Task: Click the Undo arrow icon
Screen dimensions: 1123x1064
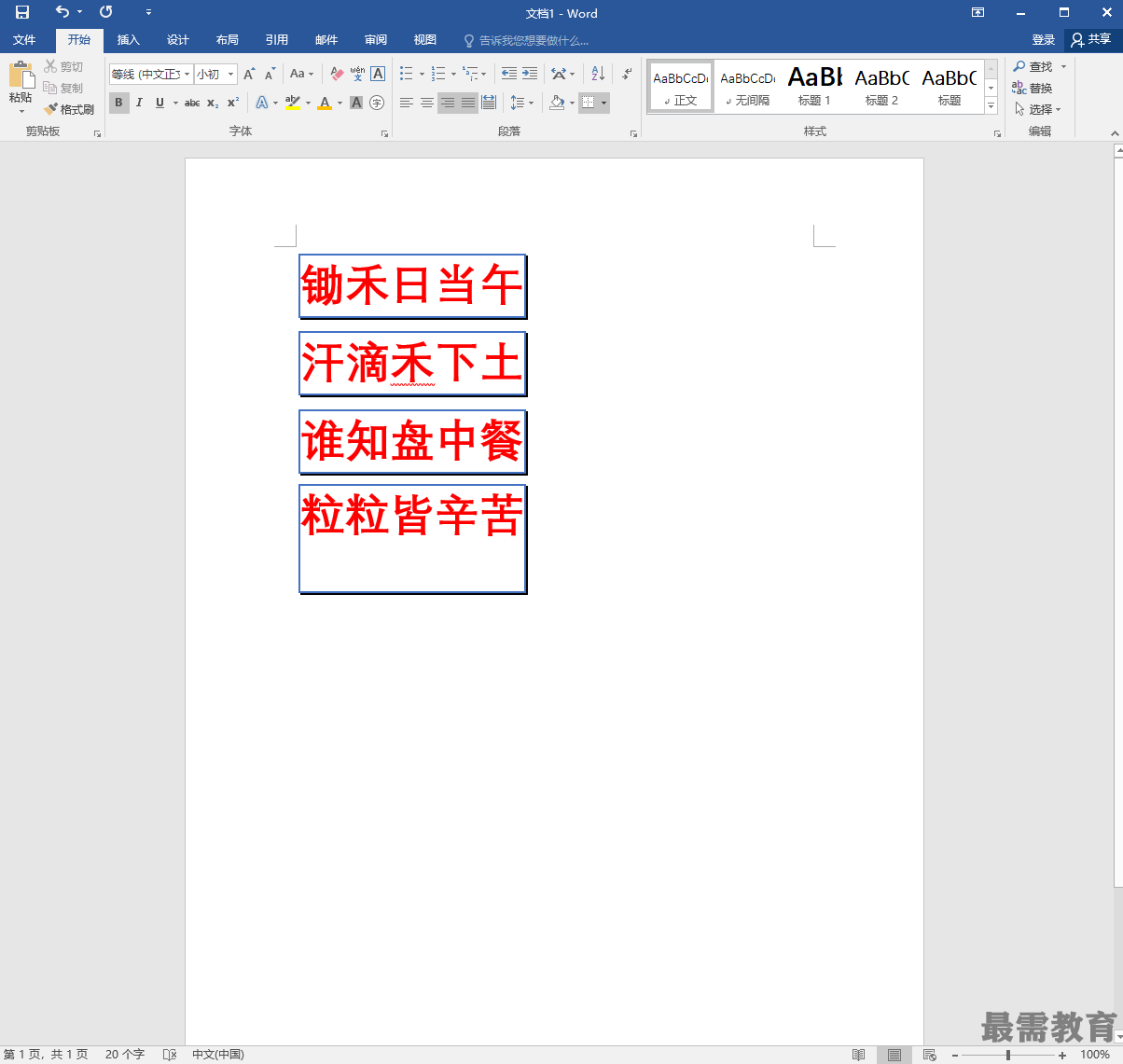Action: point(62,12)
